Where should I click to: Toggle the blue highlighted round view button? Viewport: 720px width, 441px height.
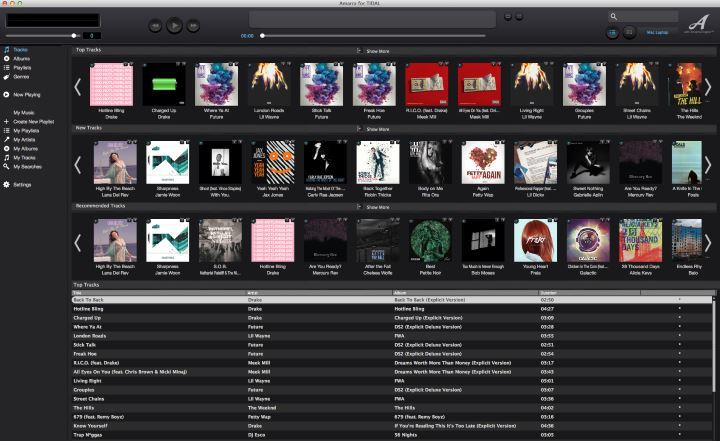612,33
